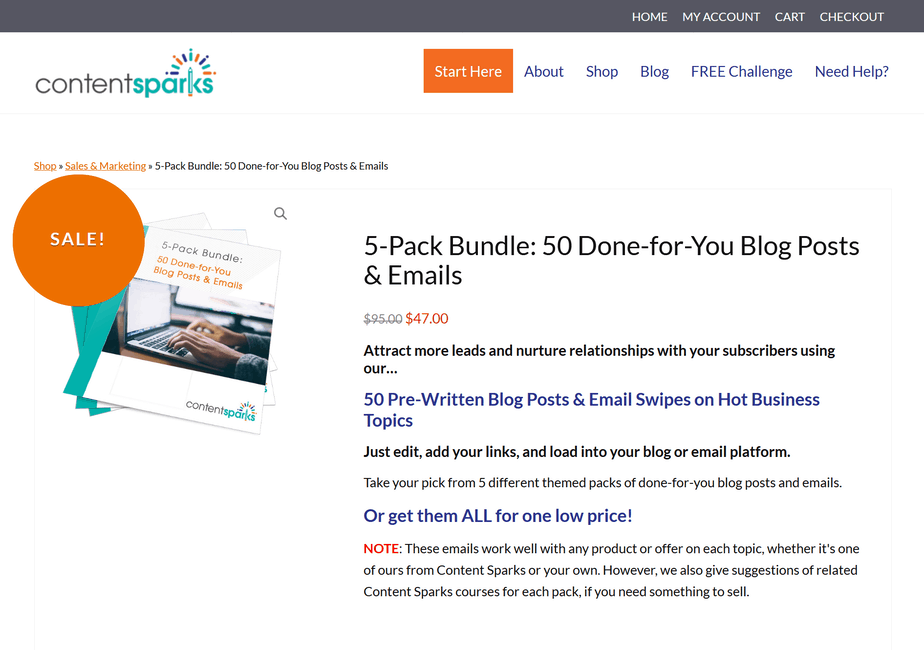Click the Sales & Marketing breadcrumb

[x=105, y=166]
